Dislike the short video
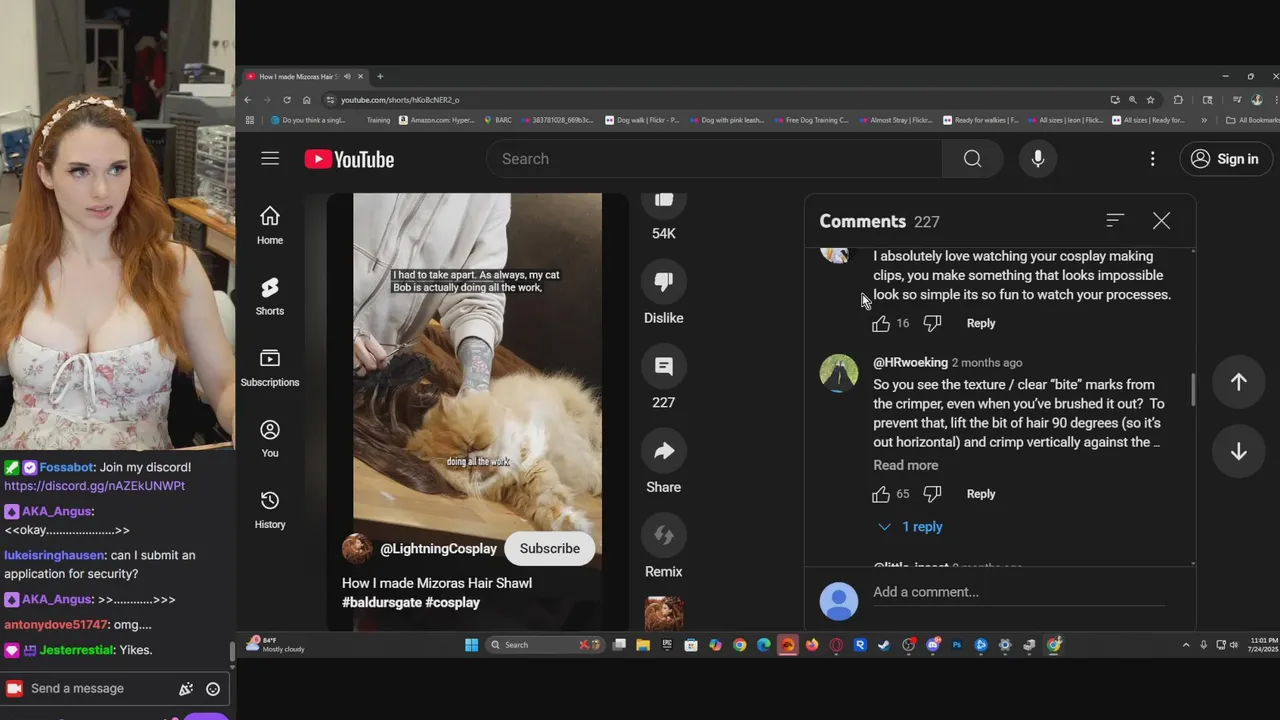This screenshot has height=720, width=1280. (663, 284)
